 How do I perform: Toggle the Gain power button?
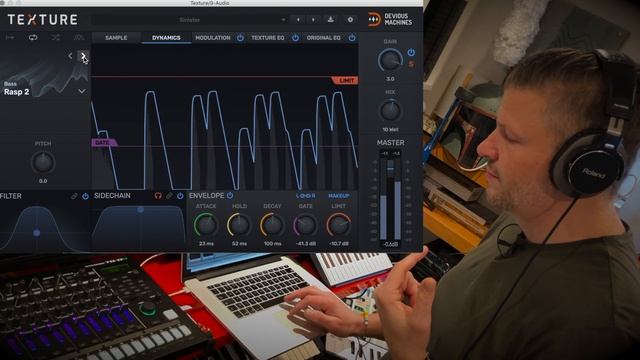[411, 52]
